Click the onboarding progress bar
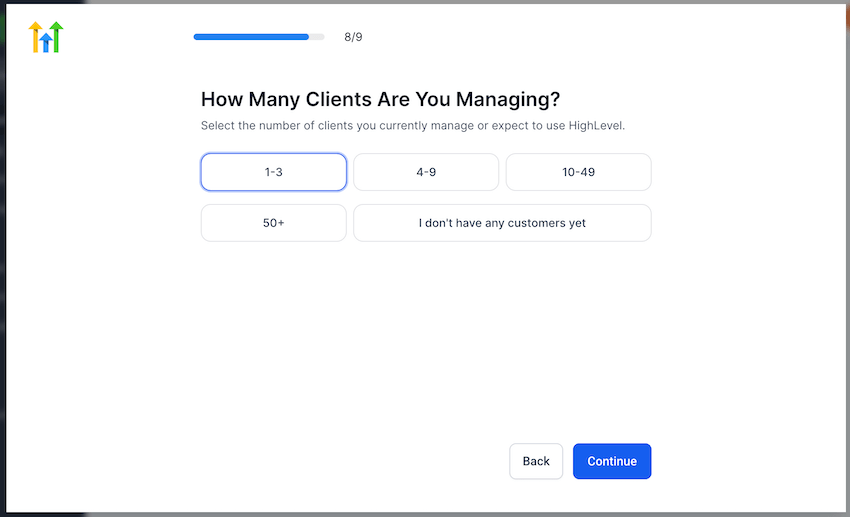The height and width of the screenshot is (517, 850). click(x=259, y=37)
